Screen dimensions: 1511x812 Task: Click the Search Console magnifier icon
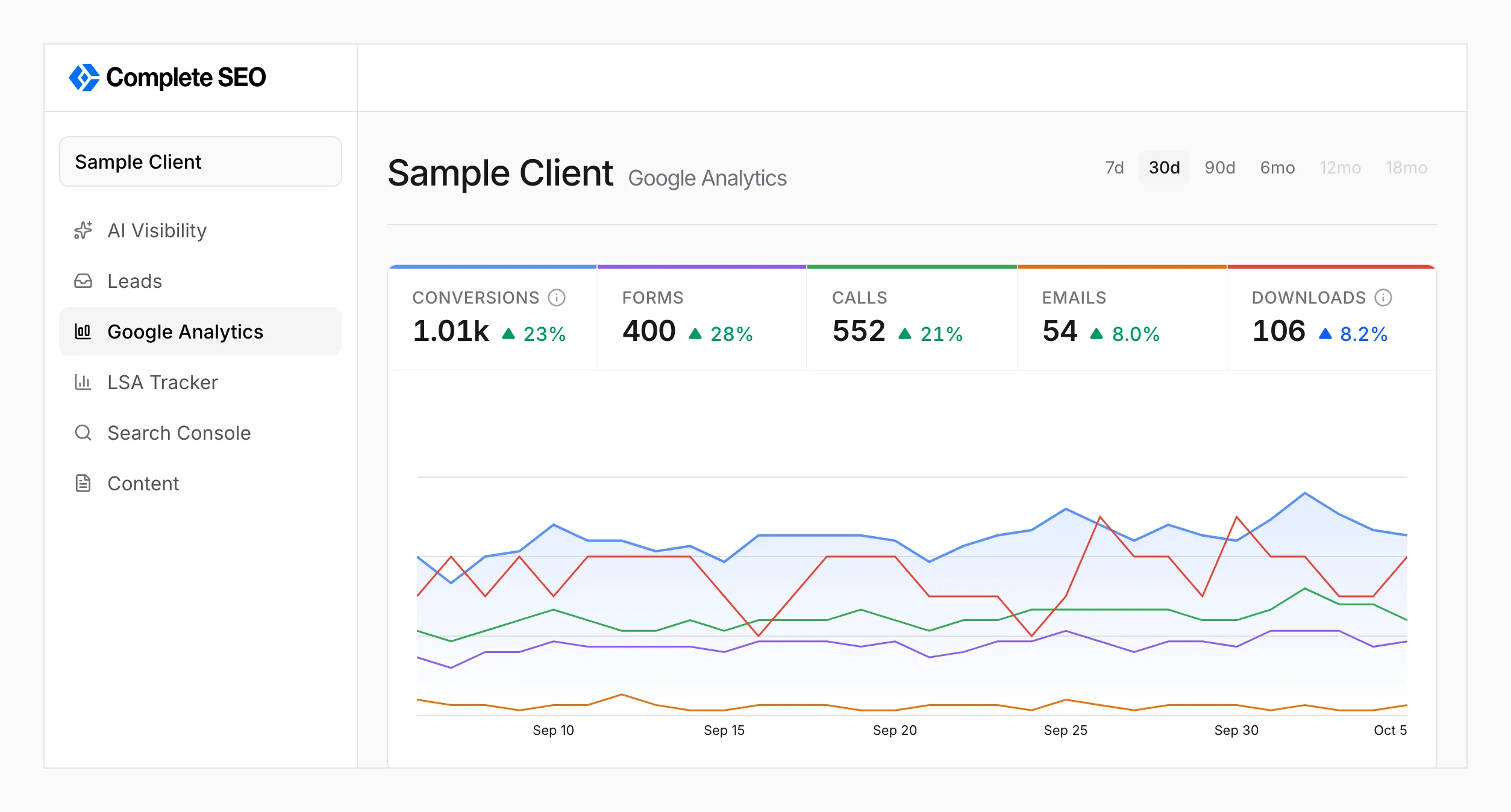83,433
